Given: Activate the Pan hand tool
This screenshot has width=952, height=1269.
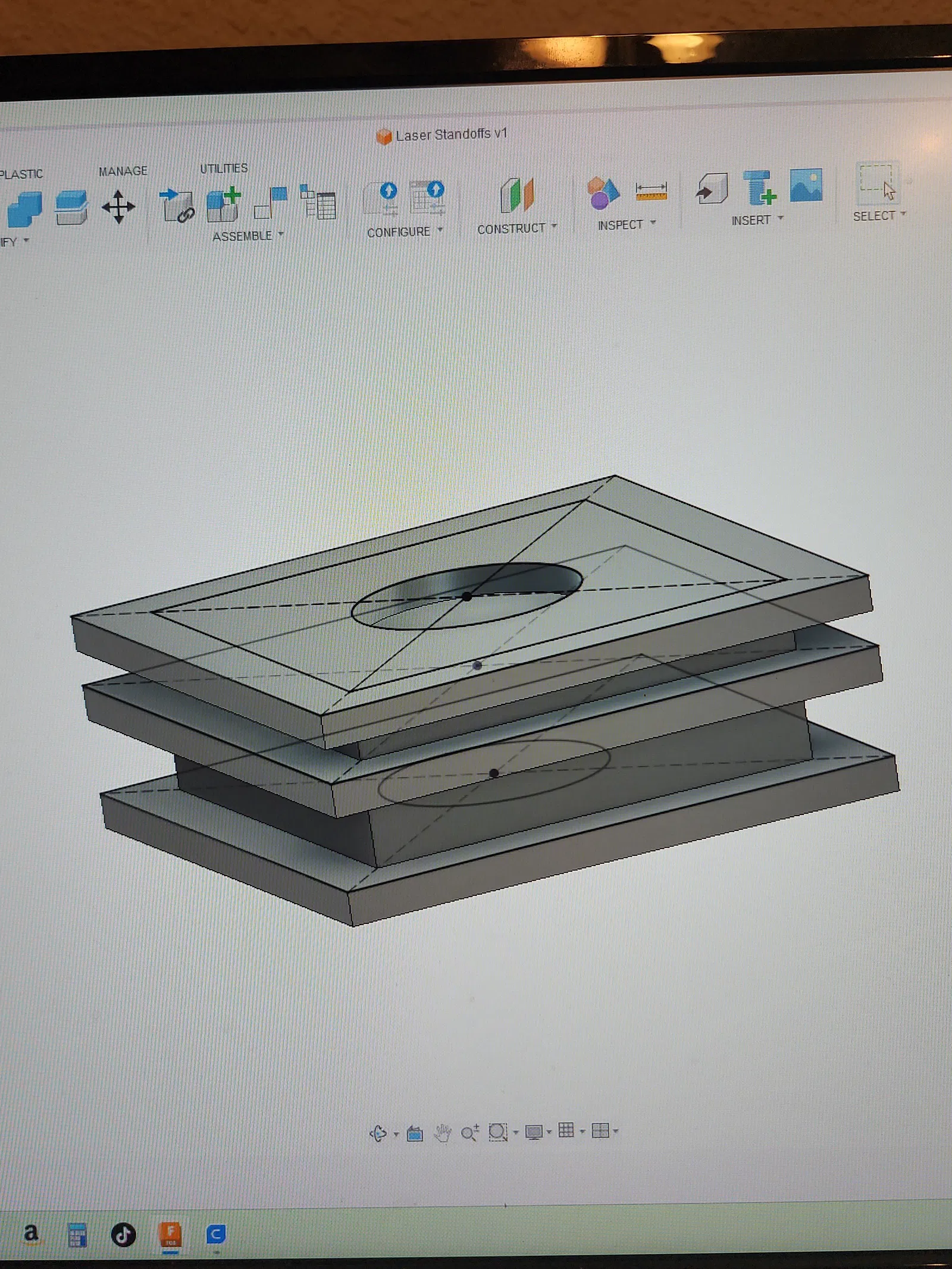Looking at the screenshot, I should click(x=442, y=1133).
